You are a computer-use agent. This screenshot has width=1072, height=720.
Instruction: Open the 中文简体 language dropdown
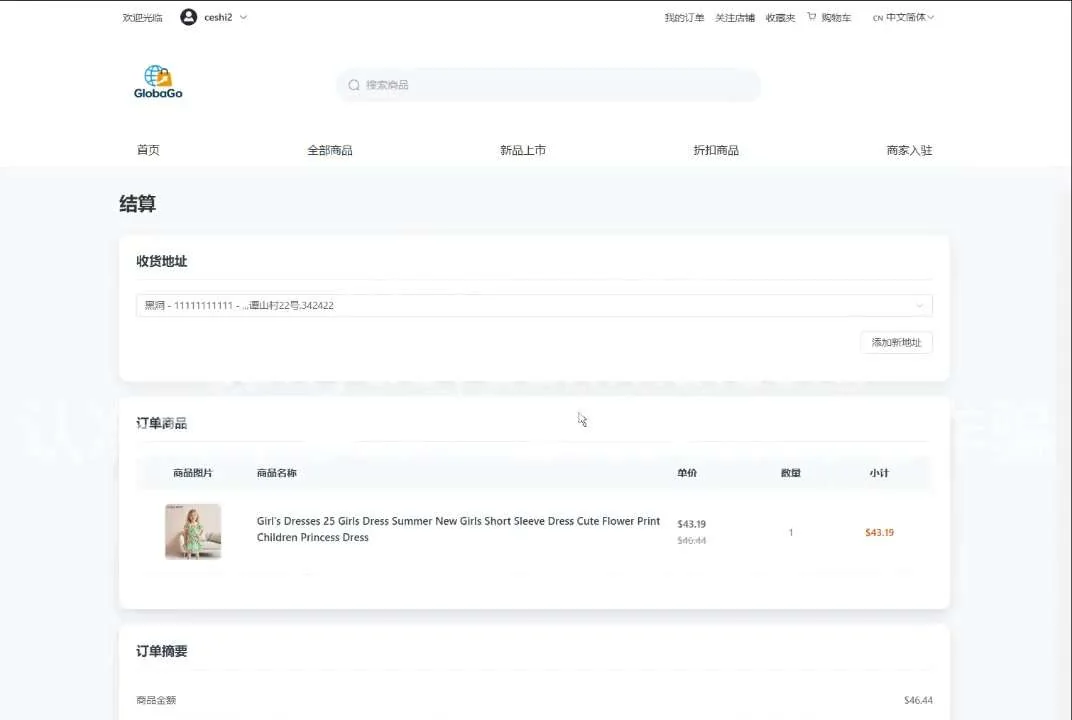click(904, 17)
